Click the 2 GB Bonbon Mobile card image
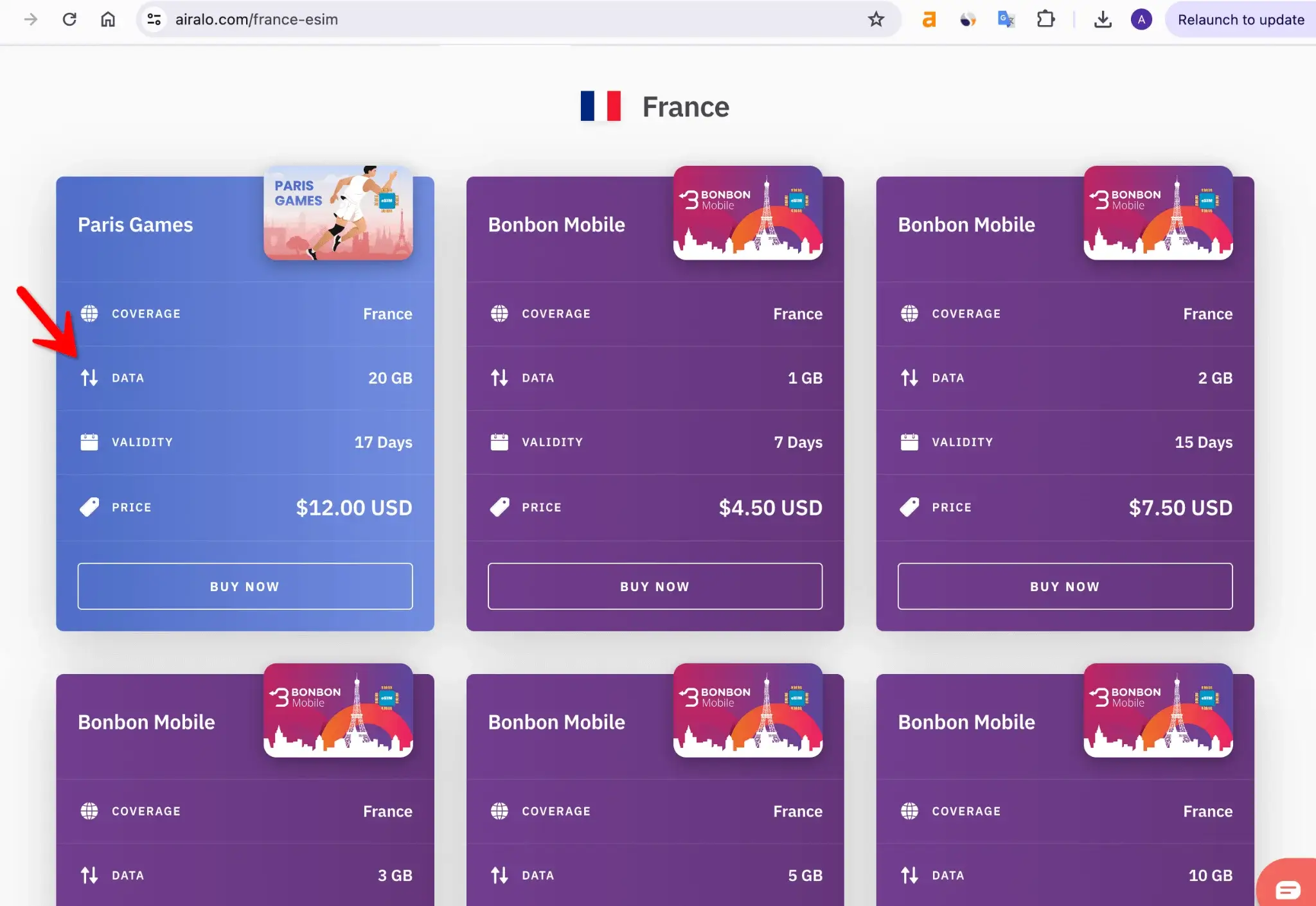The height and width of the screenshot is (906, 1316). pos(1158,213)
